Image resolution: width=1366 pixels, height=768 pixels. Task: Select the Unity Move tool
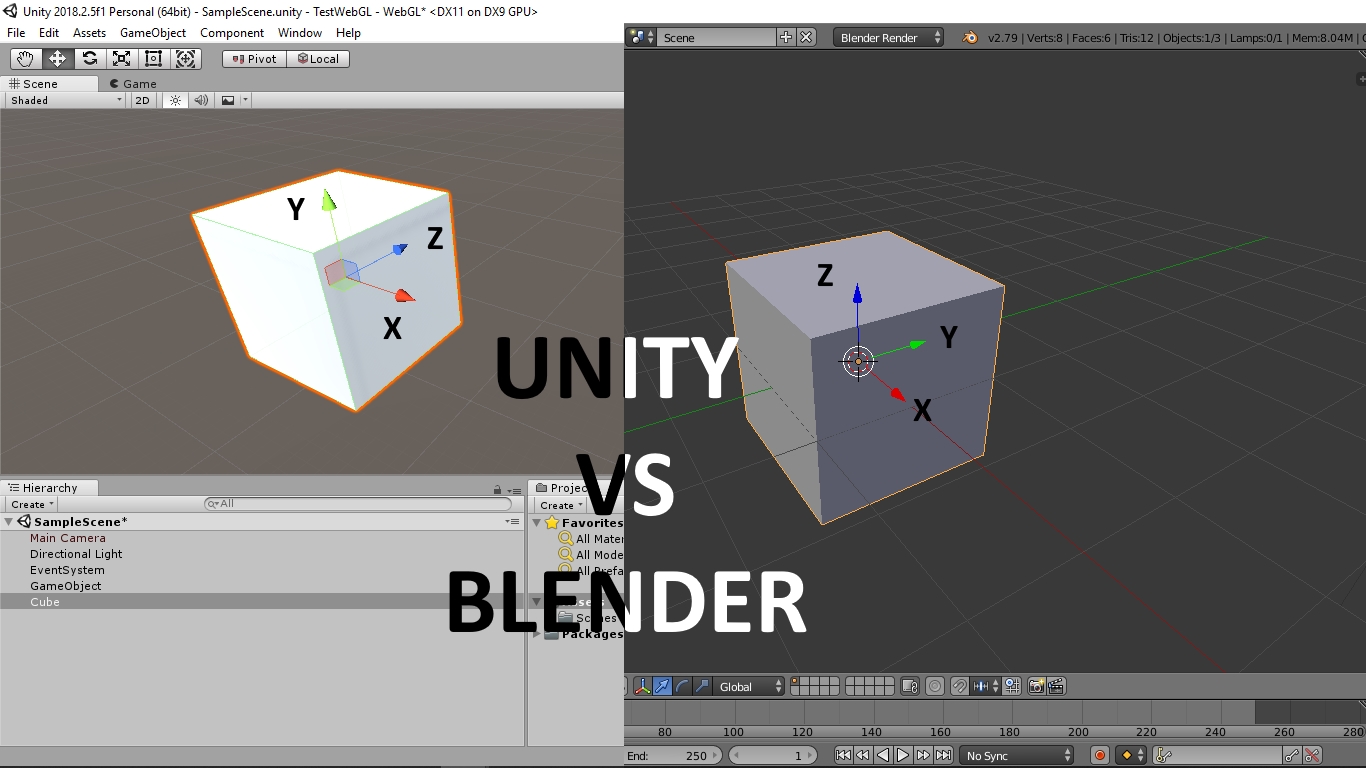point(57,59)
